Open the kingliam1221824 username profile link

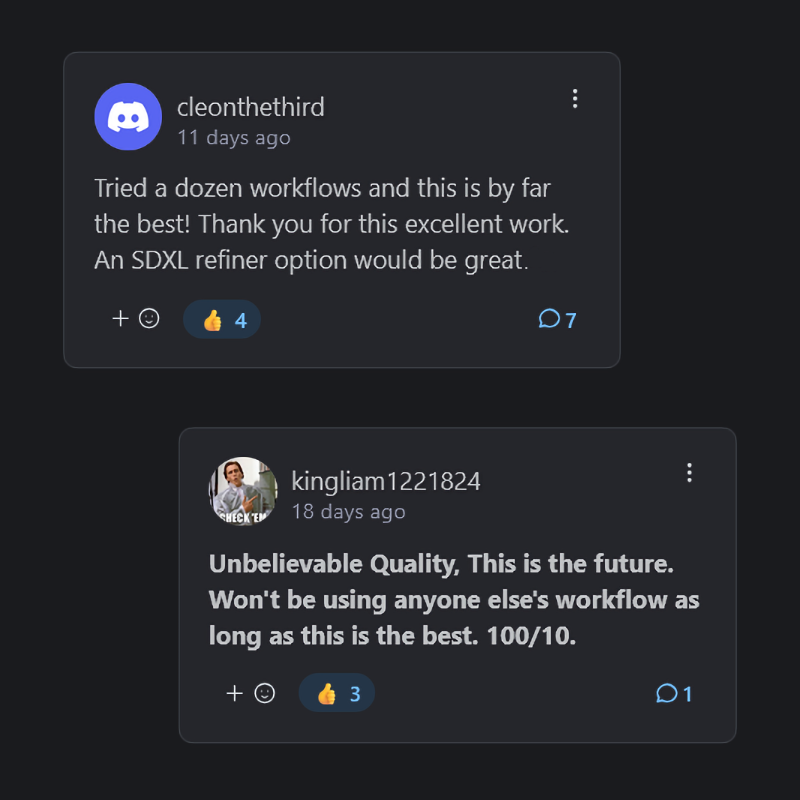[386, 481]
